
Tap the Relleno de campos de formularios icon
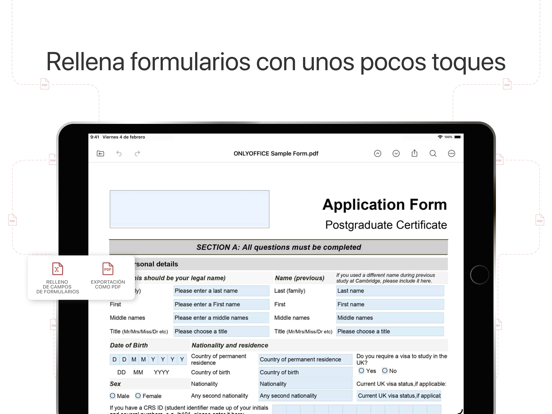[57, 269]
